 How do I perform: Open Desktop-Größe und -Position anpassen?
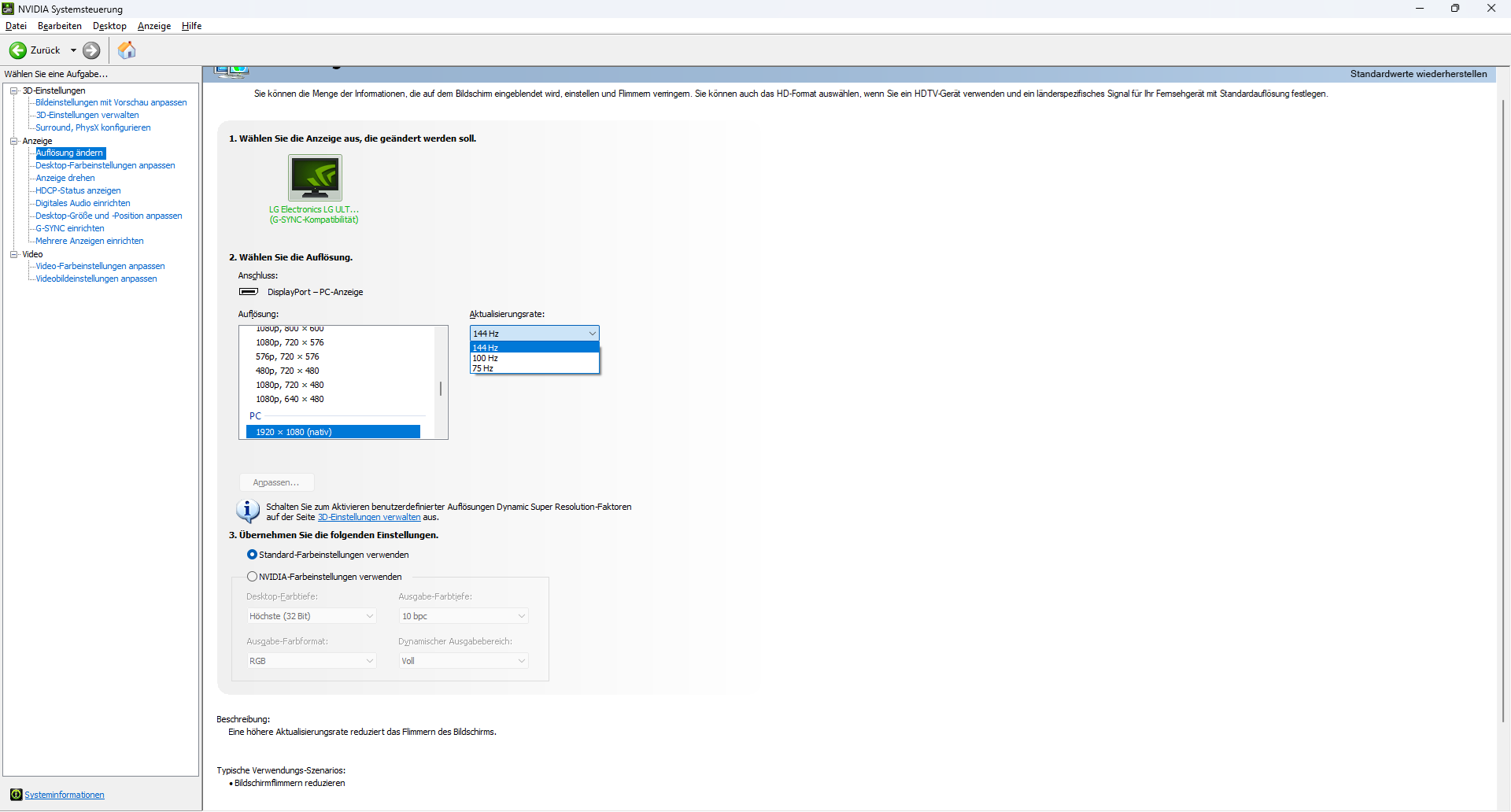(109, 216)
